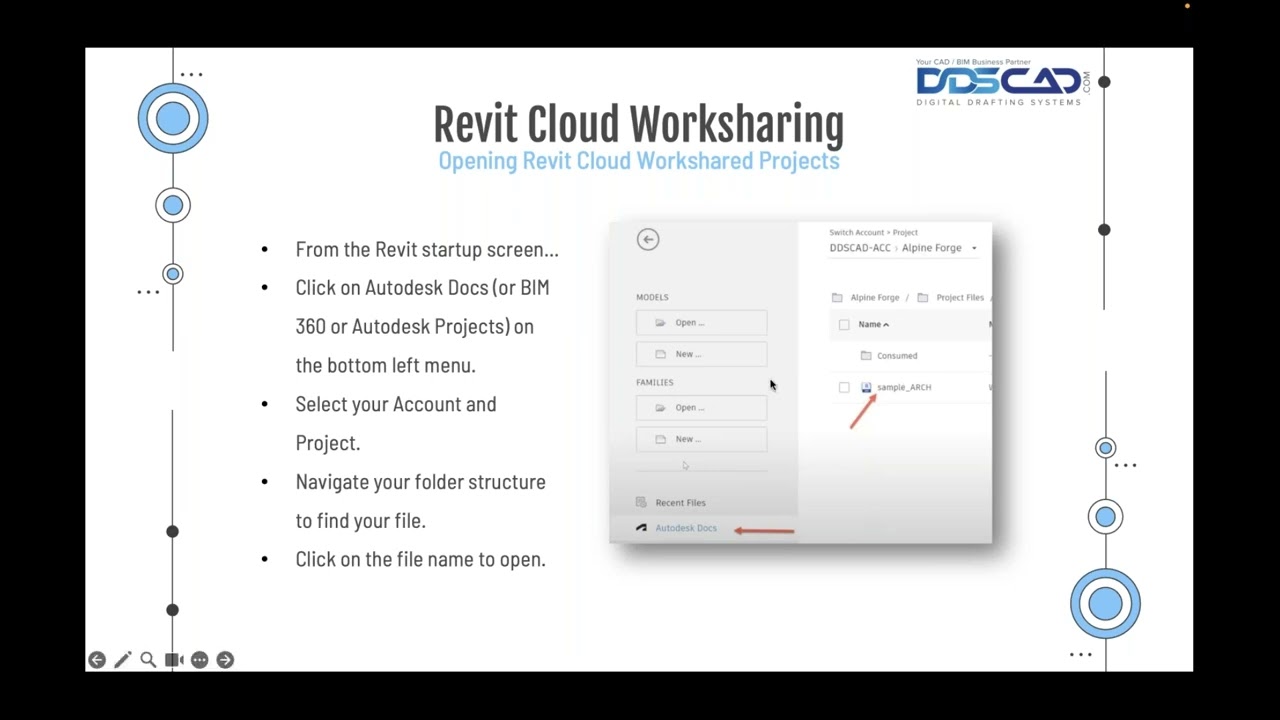Click the Consumed folder icon
Viewport: 1280px width, 720px height.
tap(866, 355)
